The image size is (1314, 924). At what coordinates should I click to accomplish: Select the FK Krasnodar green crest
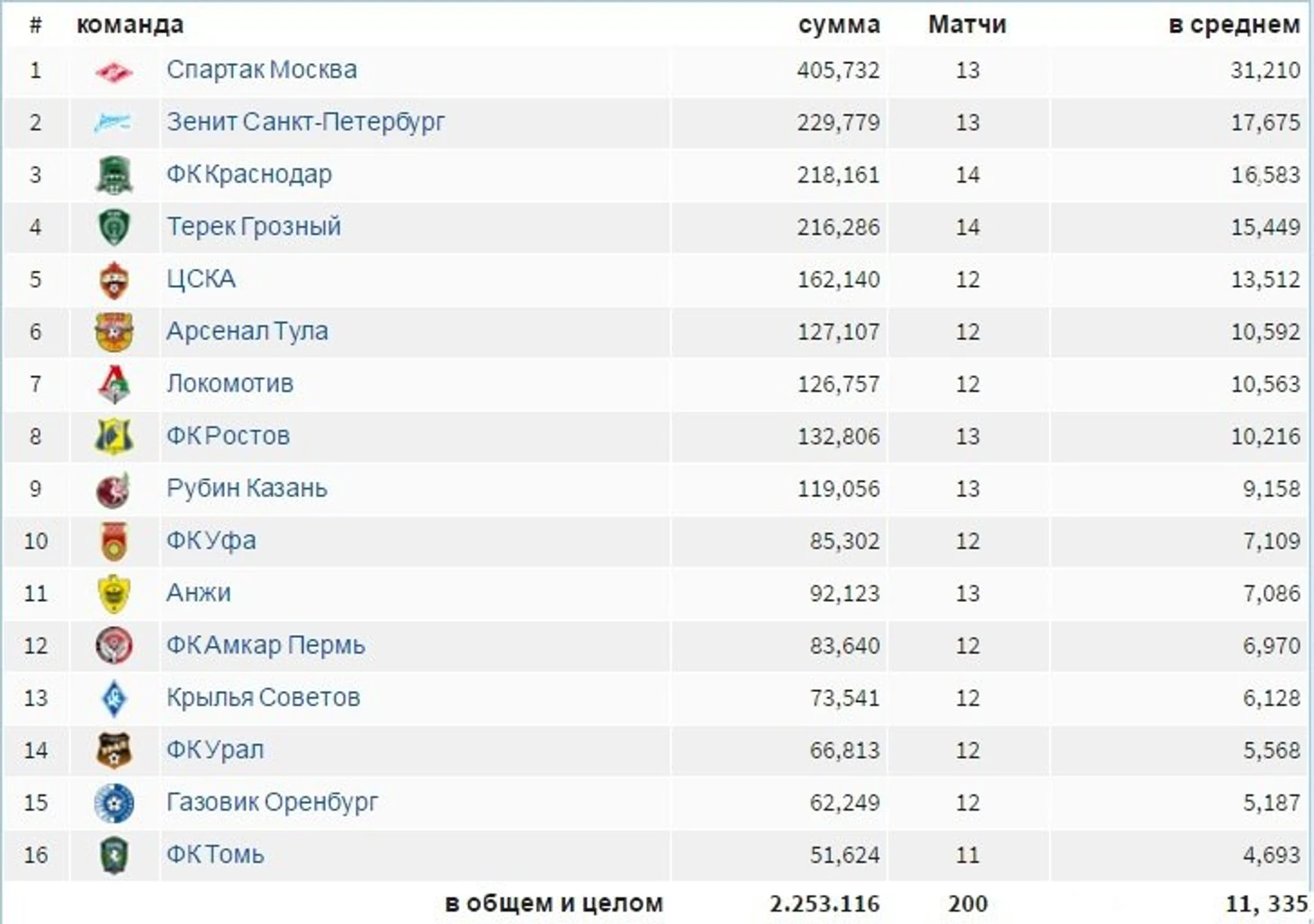click(114, 175)
